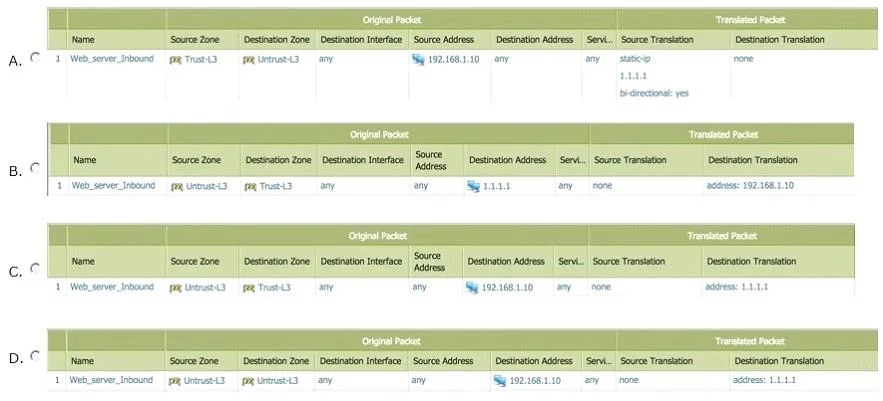Click Untrust-L3 source zone icon in option B

[x=177, y=186]
